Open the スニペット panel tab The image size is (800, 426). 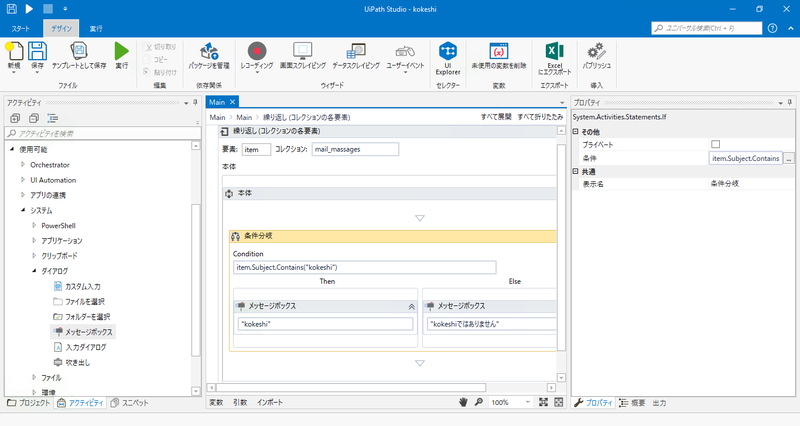tap(130, 403)
